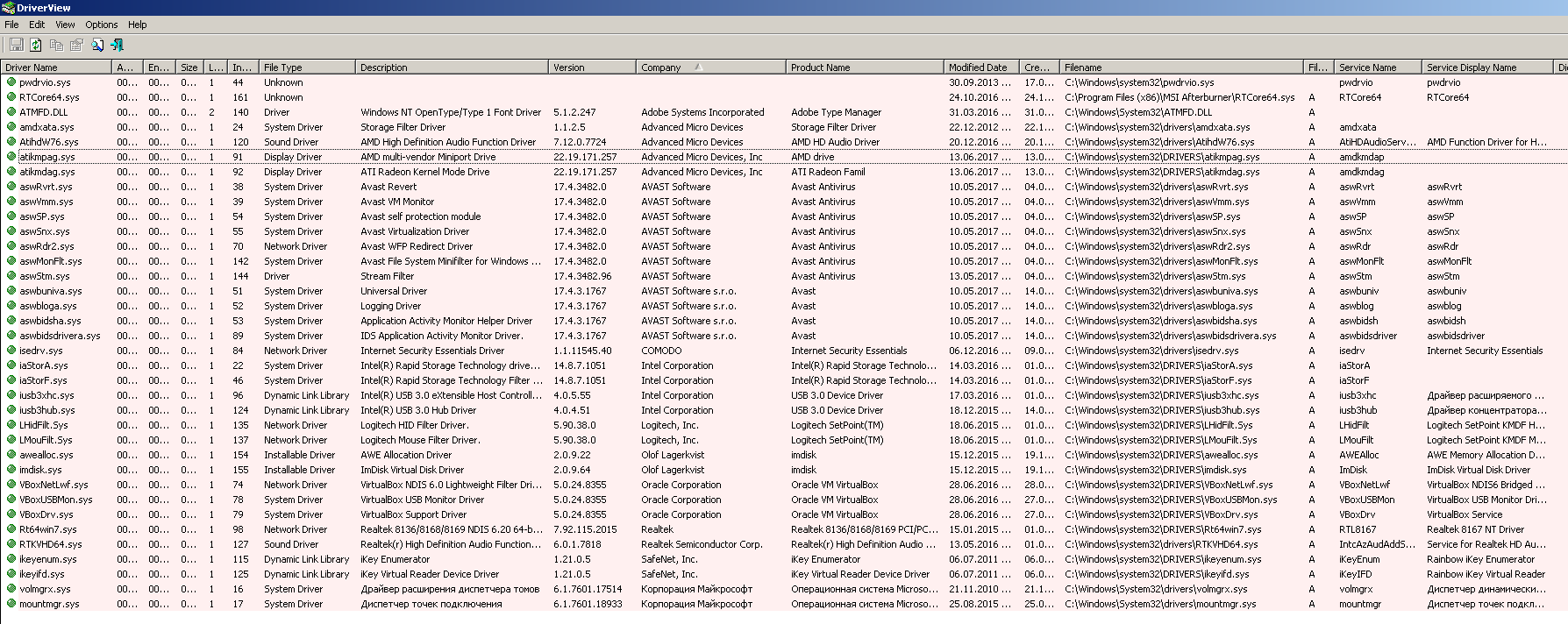Sort by the Description column header
Image resolution: width=1568 pixels, height=624 pixels.
pos(452,67)
